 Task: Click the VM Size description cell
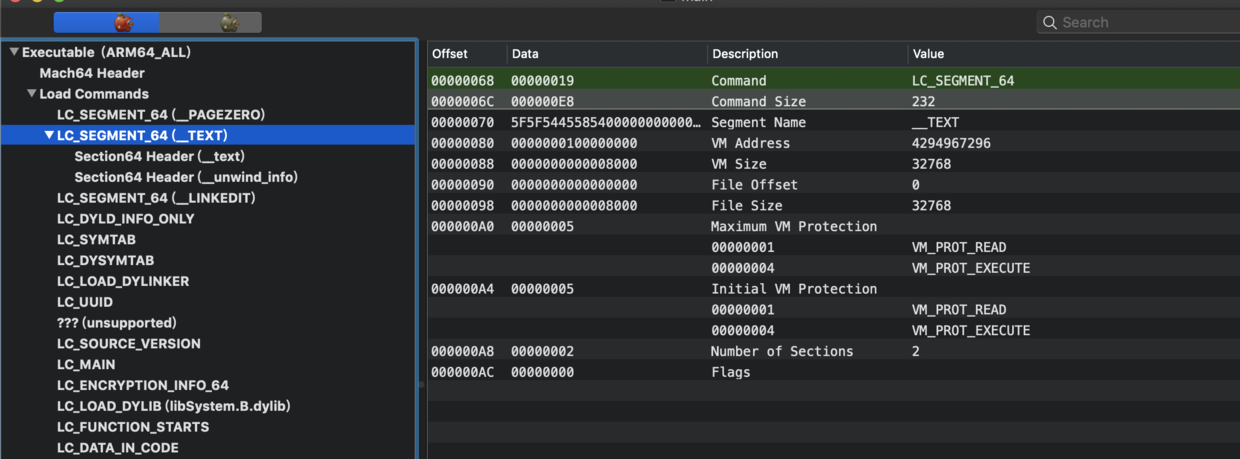(738, 164)
